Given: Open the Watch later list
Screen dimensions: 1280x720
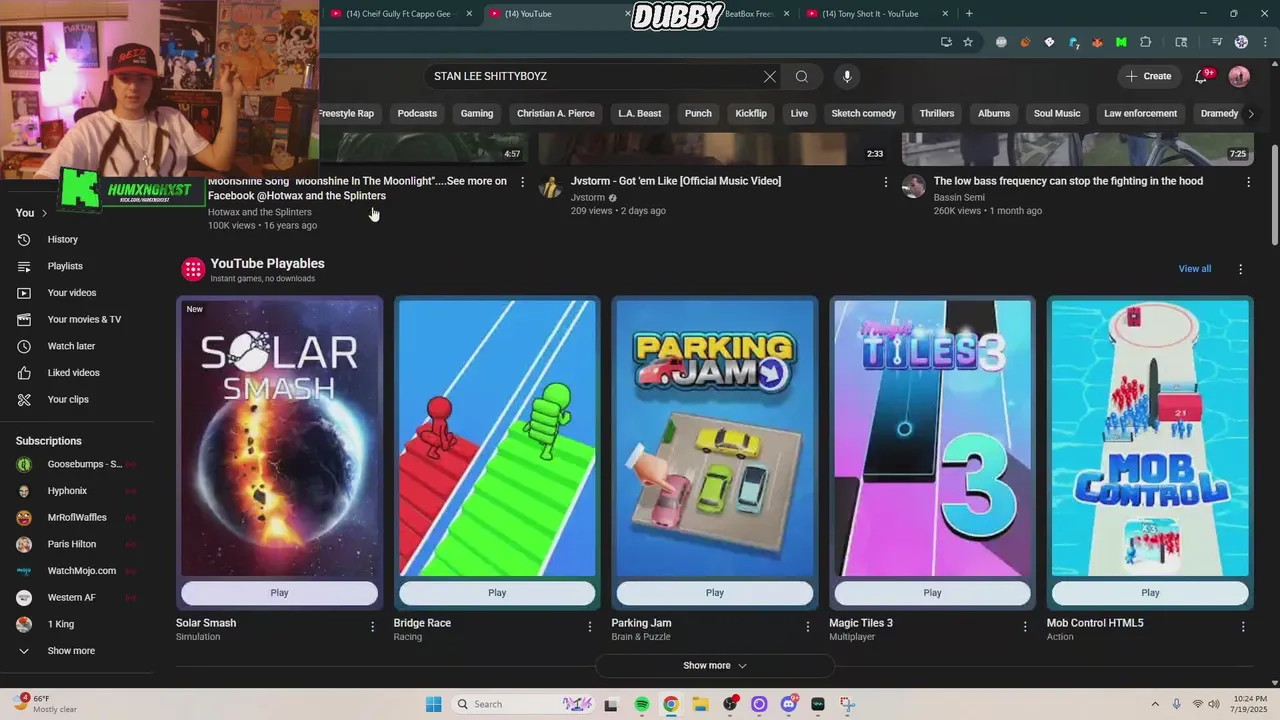Looking at the screenshot, I should click(x=71, y=346).
